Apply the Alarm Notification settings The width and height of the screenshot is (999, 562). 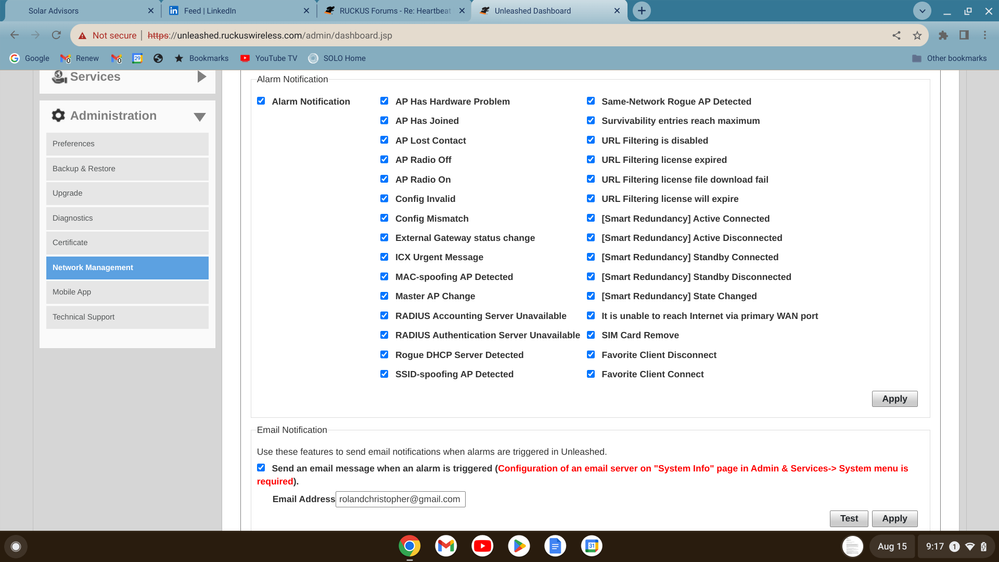895,399
